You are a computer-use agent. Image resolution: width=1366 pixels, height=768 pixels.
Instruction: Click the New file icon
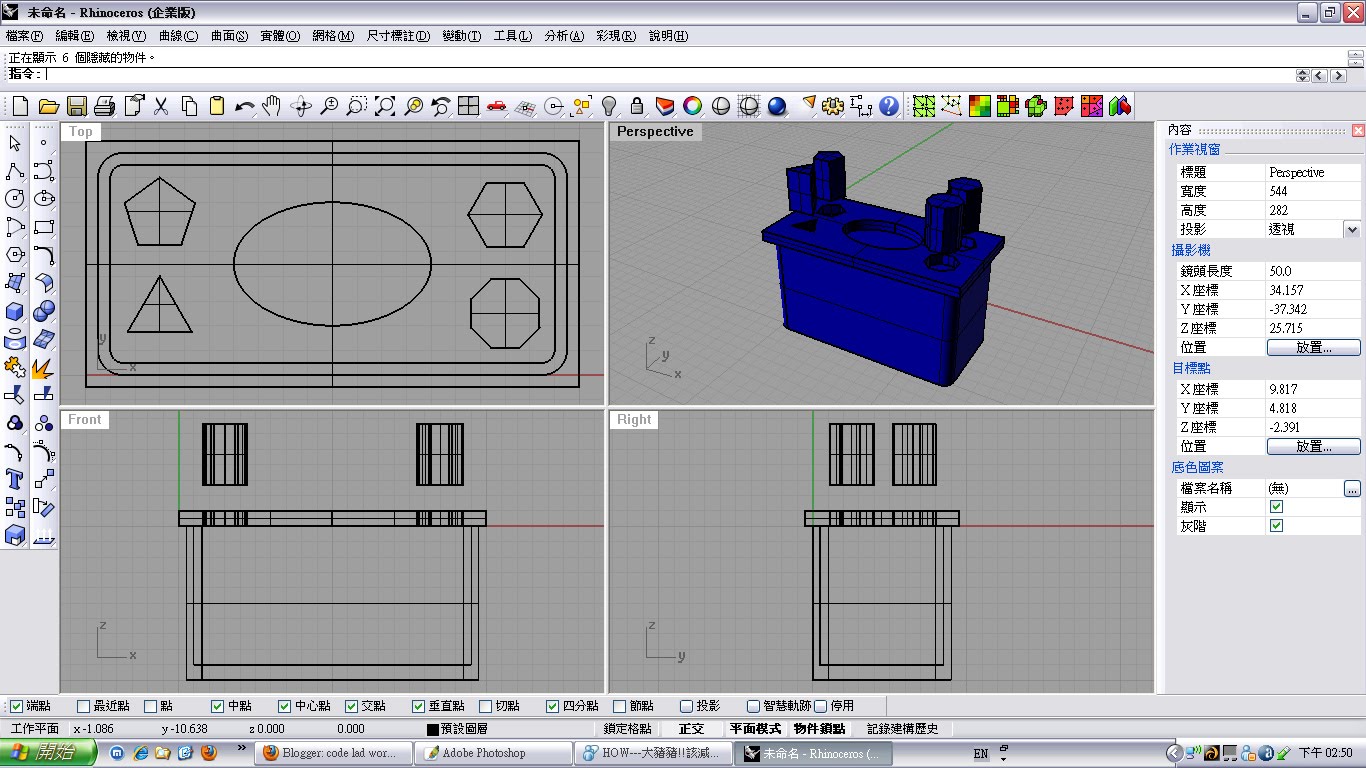coord(20,106)
